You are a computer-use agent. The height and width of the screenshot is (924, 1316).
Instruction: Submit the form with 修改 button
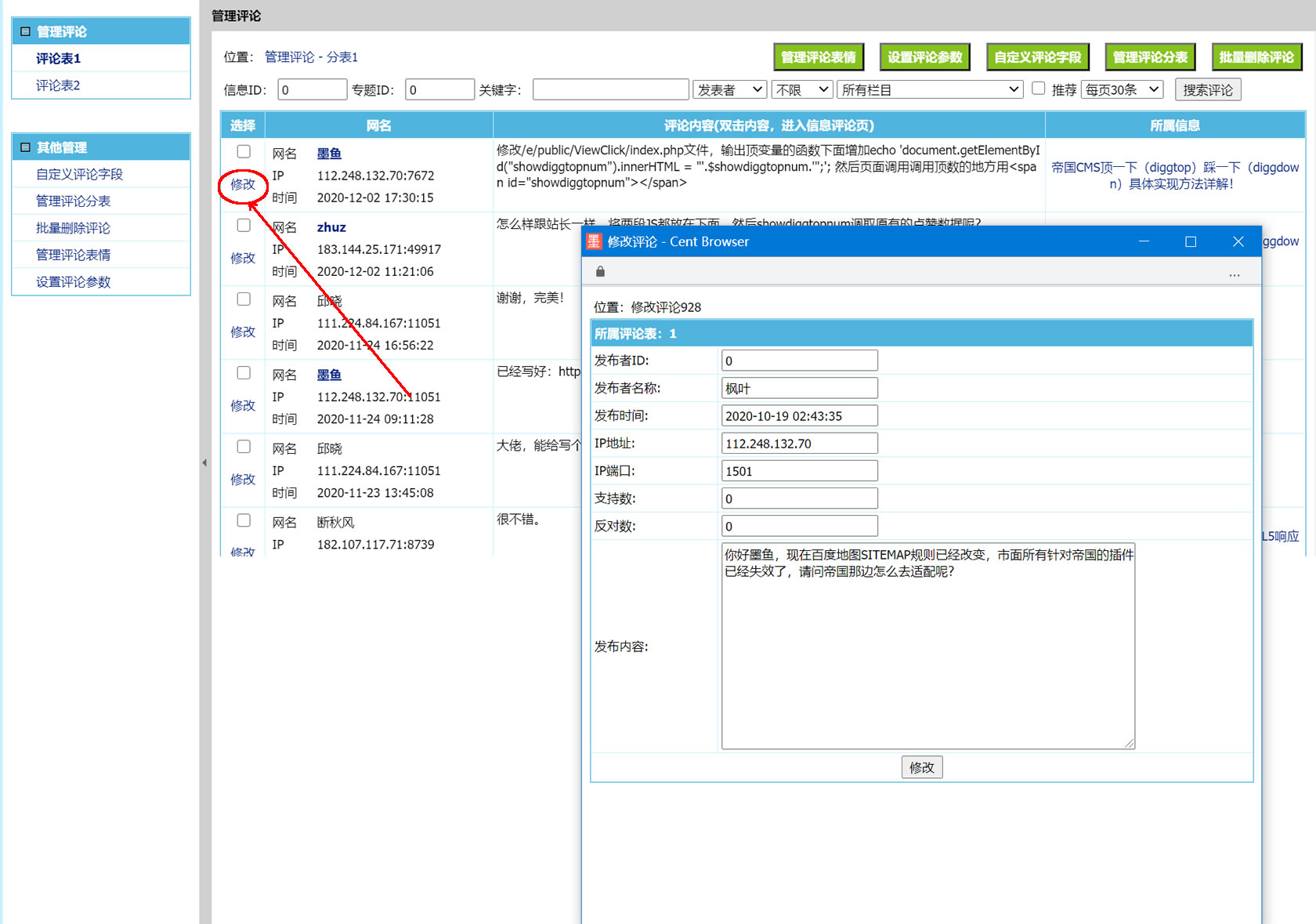921,767
